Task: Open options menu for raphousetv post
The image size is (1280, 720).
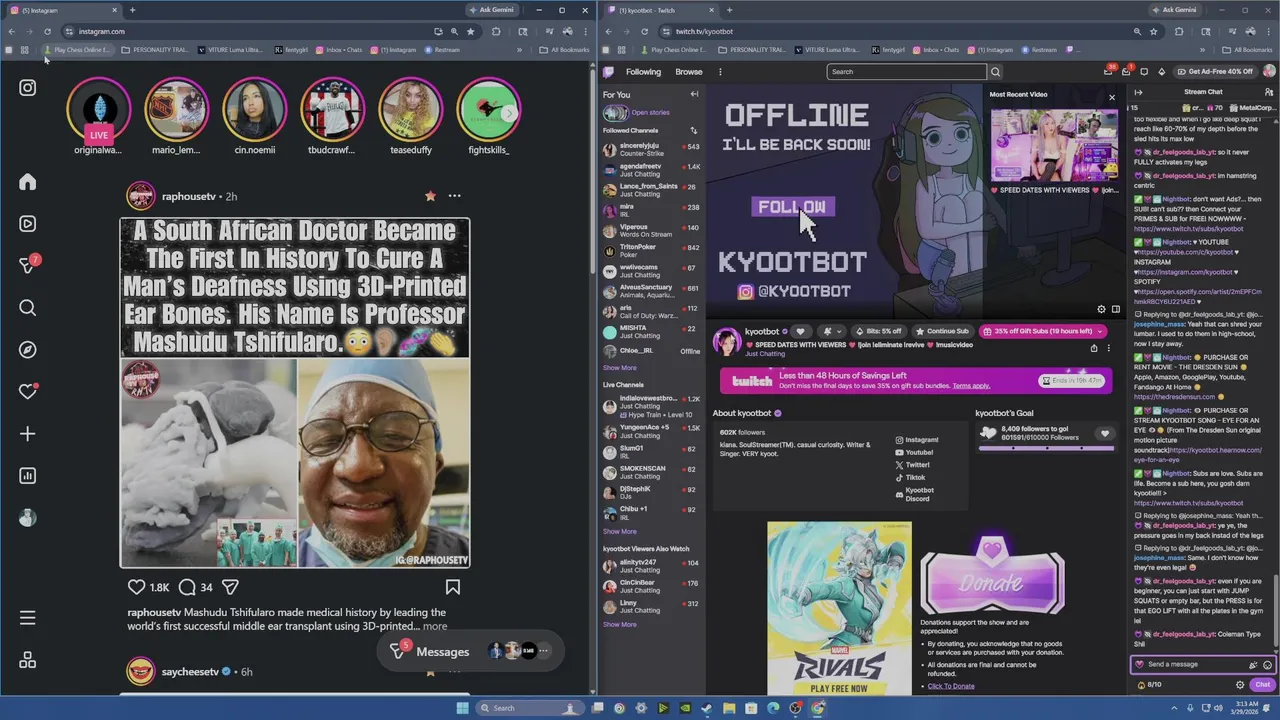Action: 454,196
